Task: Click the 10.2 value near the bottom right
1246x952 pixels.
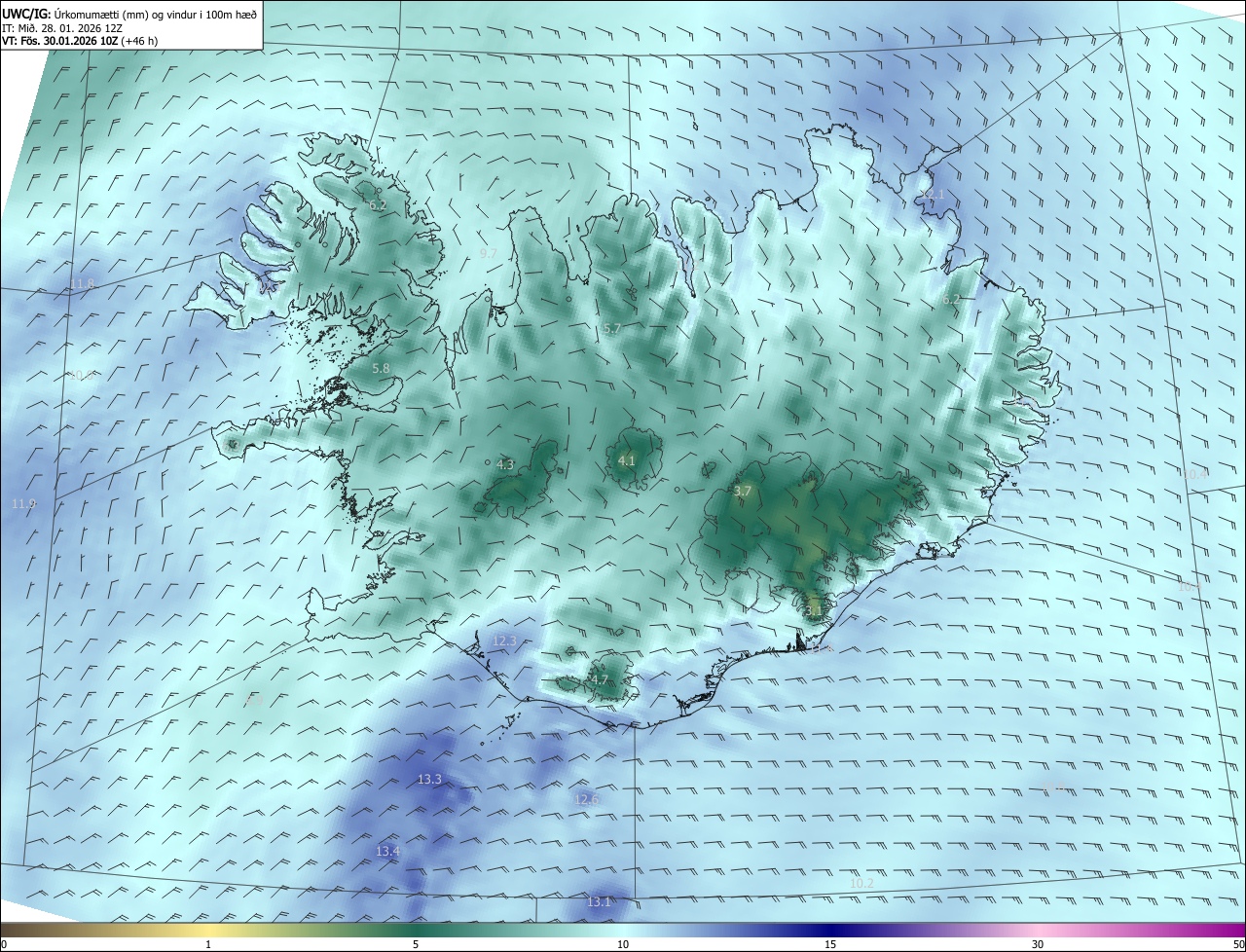Action: [x=861, y=883]
